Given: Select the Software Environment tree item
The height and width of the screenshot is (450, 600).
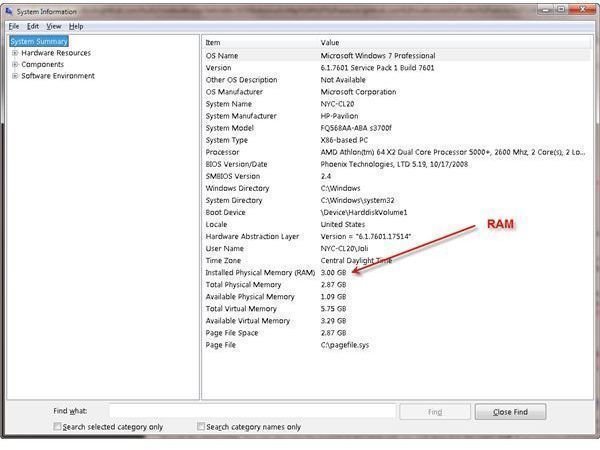Looking at the screenshot, I should (58, 76).
